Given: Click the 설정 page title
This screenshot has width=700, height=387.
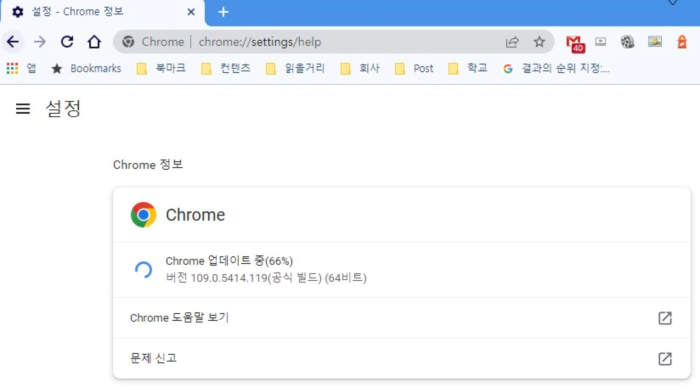Looking at the screenshot, I should (63, 108).
